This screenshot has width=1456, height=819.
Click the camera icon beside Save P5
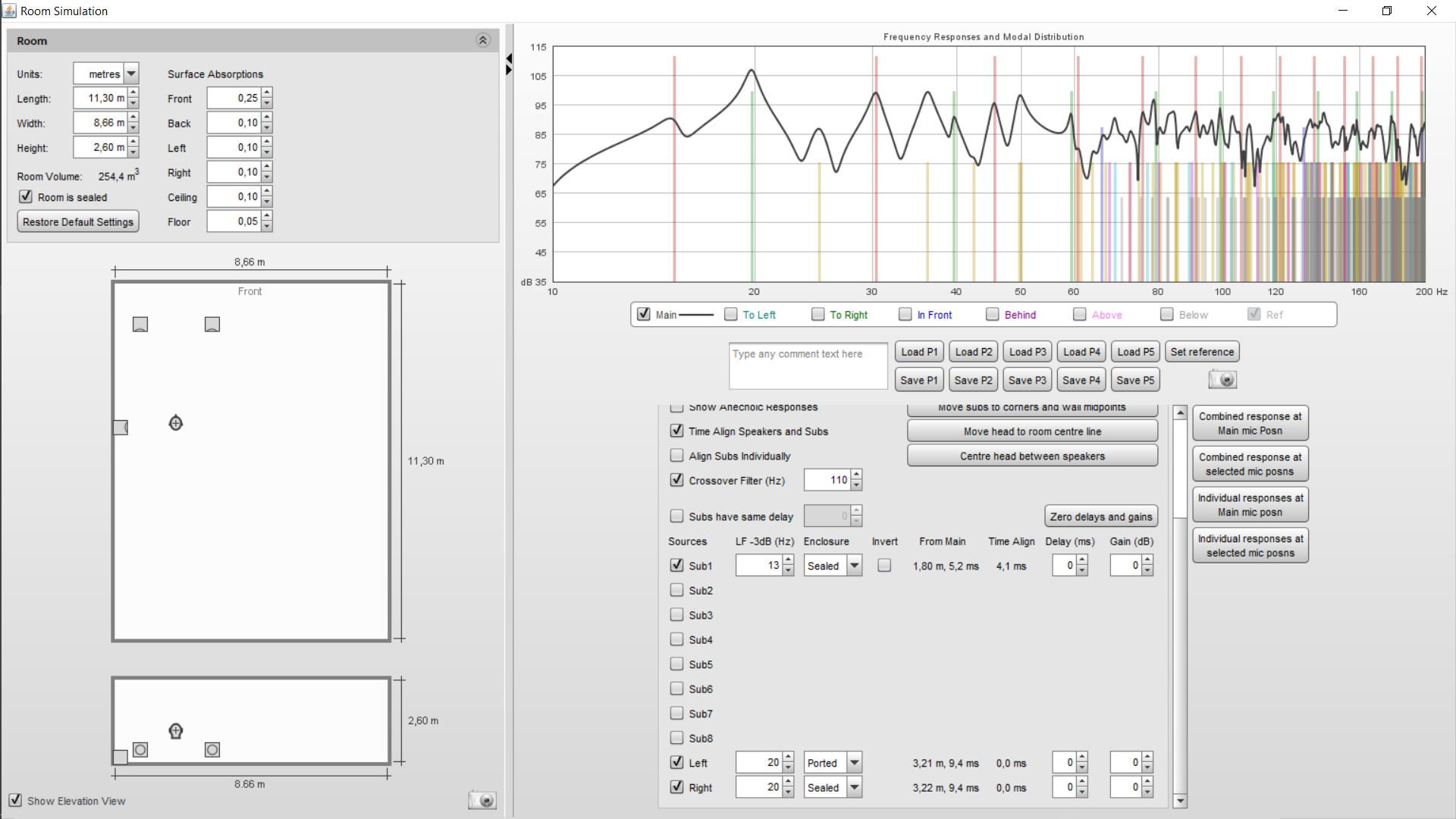click(1222, 380)
